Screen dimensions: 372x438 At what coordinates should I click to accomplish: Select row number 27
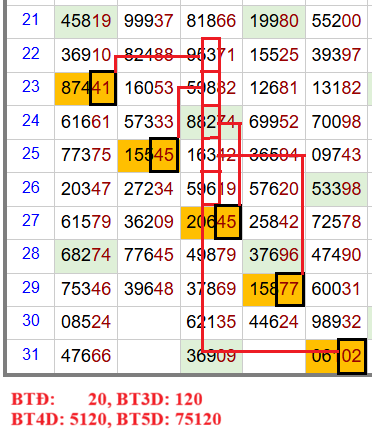(31, 221)
